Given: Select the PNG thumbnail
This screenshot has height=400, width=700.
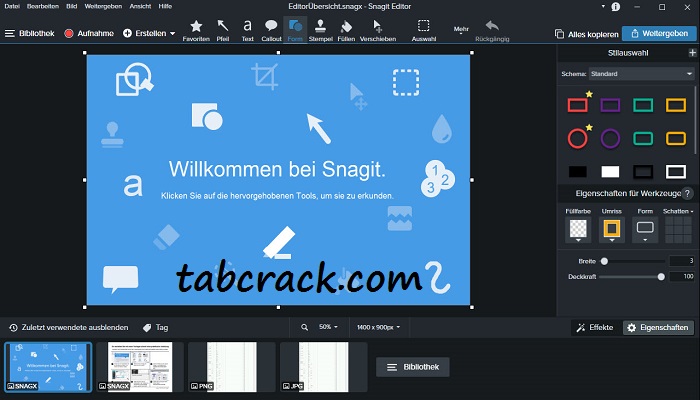Looking at the screenshot, I should [x=232, y=367].
